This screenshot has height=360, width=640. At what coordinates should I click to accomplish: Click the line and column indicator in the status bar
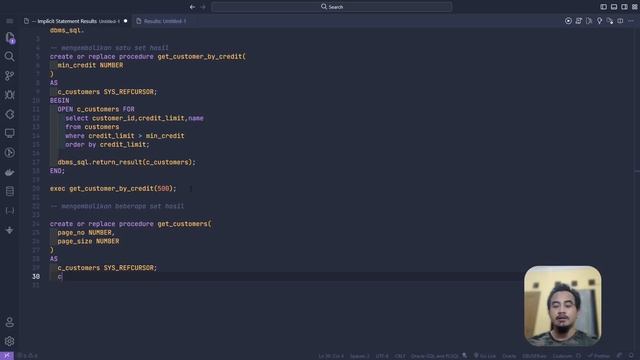pos(331,356)
